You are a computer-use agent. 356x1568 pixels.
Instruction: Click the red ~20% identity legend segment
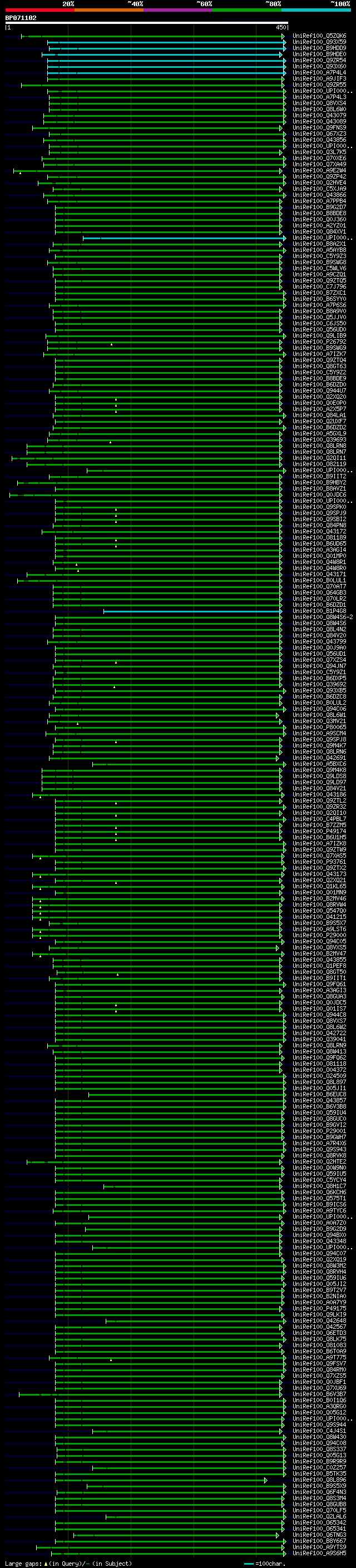pos(39,10)
